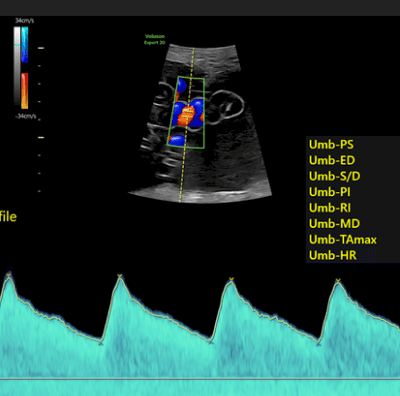
Task: Select the third systolic peak marker
Action: pos(230,278)
